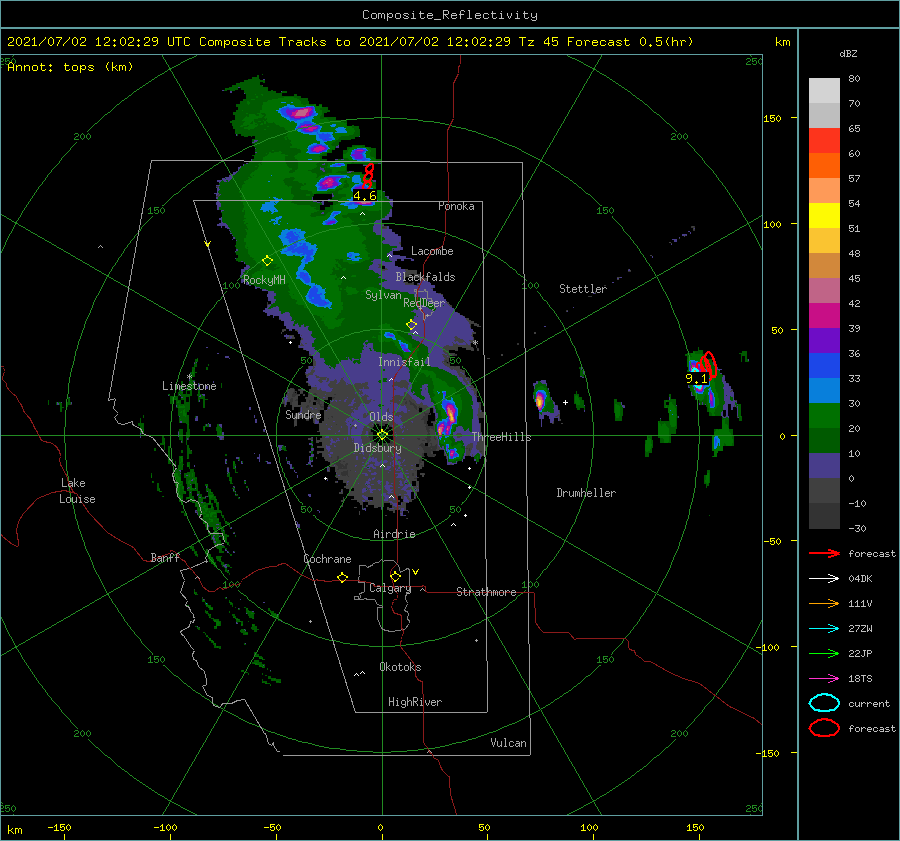Screen dimensions: 900x841
Task: Click the radar center diamond at Didsbury
Action: point(382,435)
